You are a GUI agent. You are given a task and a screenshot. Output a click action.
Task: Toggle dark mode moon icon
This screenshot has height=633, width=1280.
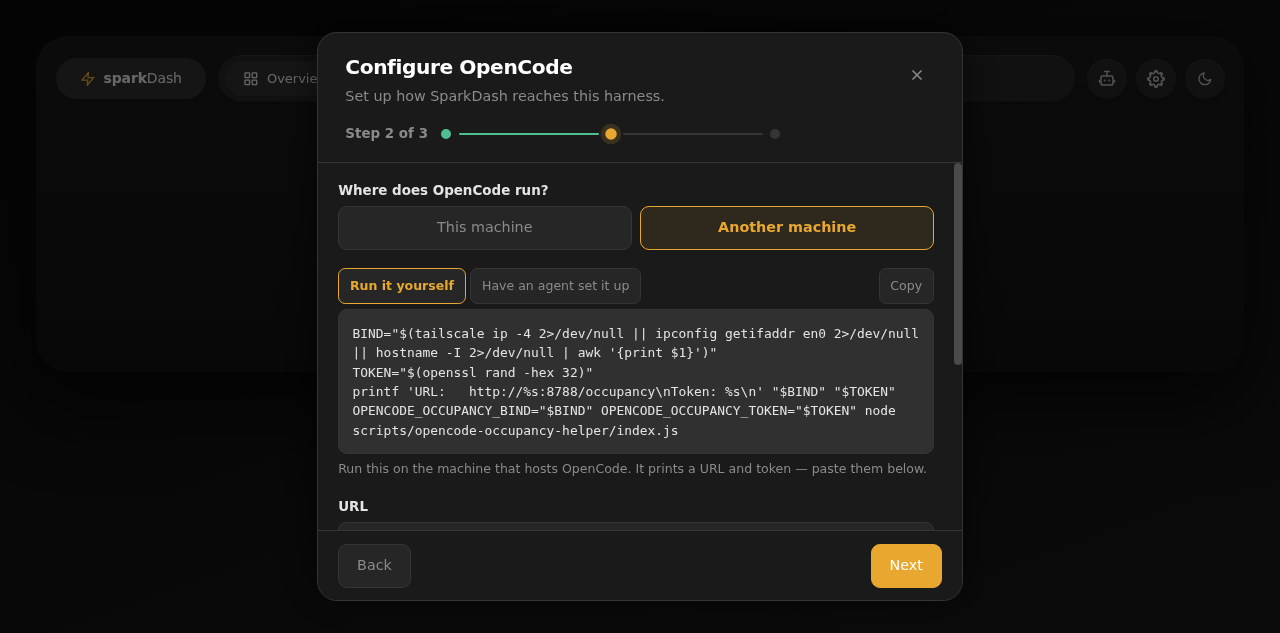point(1205,79)
